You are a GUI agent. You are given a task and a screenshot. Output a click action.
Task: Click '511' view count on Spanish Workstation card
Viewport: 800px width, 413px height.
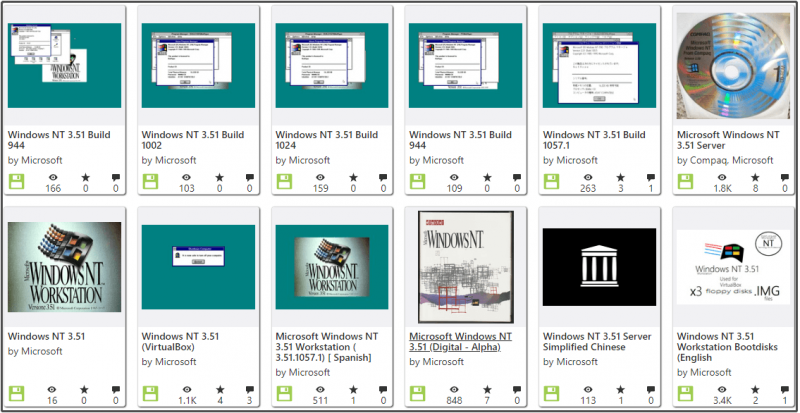coord(320,401)
